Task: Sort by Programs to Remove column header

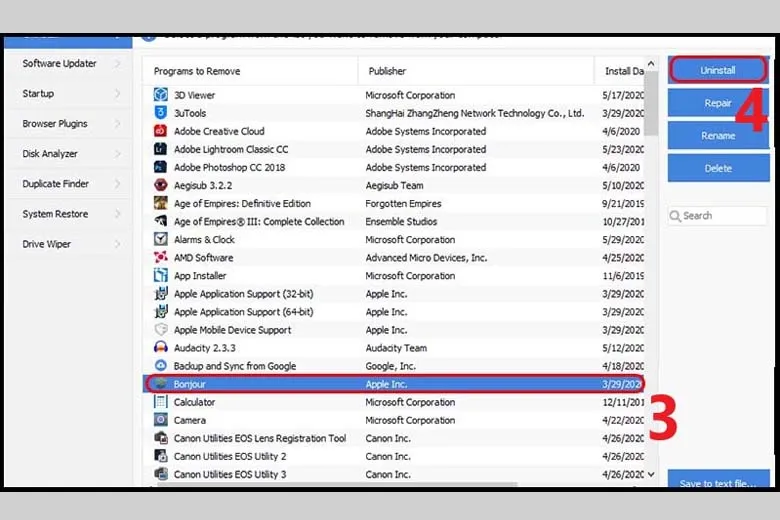Action: (x=250, y=71)
